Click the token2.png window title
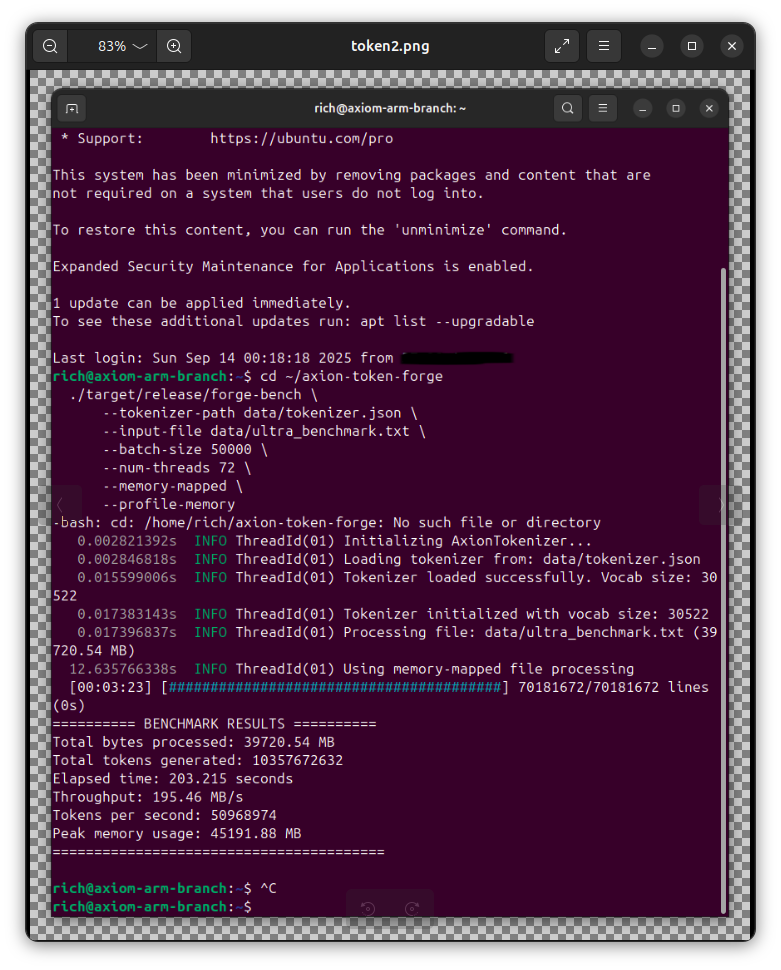Viewport: 781px width, 970px height. [x=390, y=46]
